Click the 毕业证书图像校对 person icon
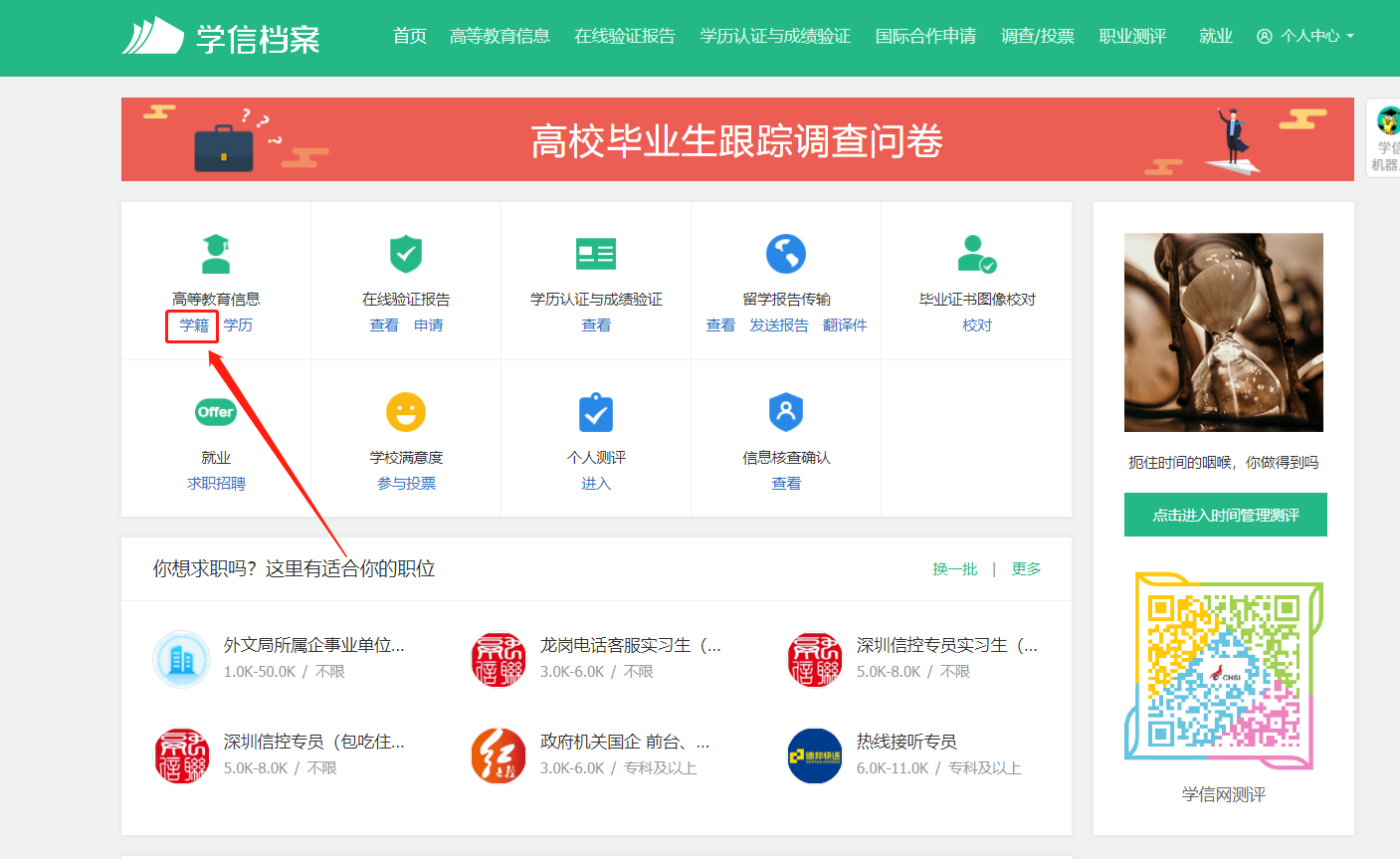The width and height of the screenshot is (1400, 859). click(976, 254)
